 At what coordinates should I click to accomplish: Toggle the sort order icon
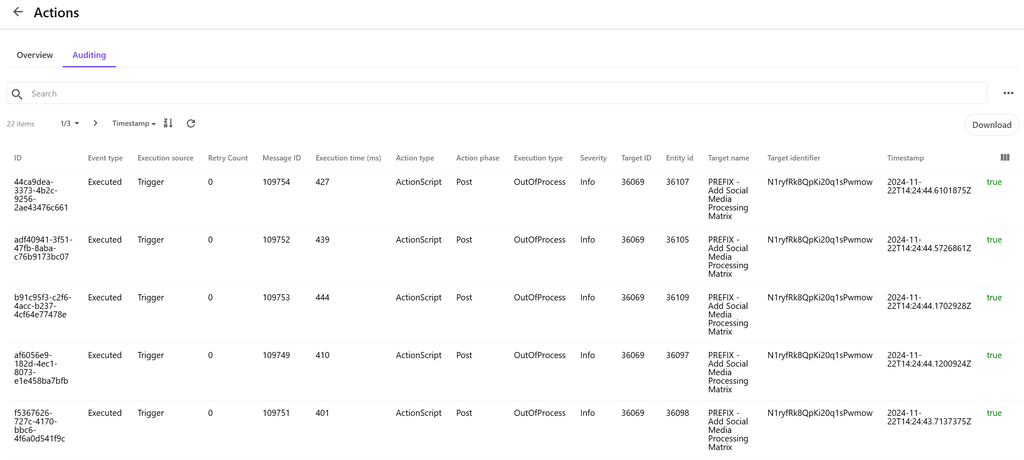coord(168,124)
